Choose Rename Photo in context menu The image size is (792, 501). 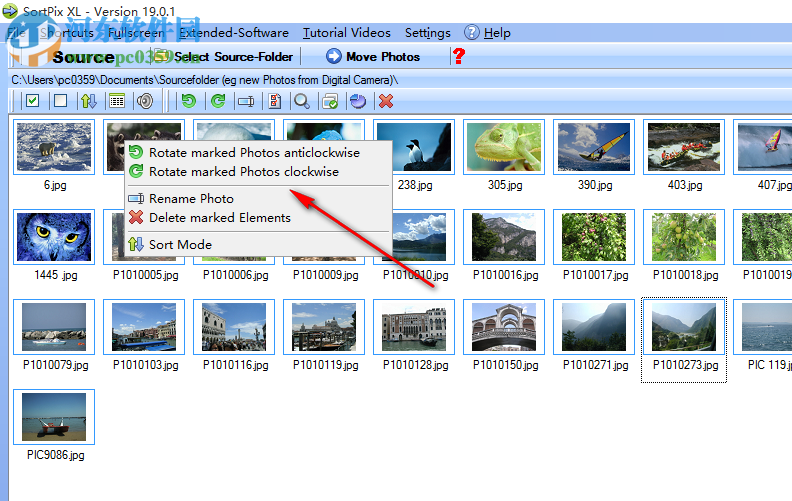click(258, 198)
